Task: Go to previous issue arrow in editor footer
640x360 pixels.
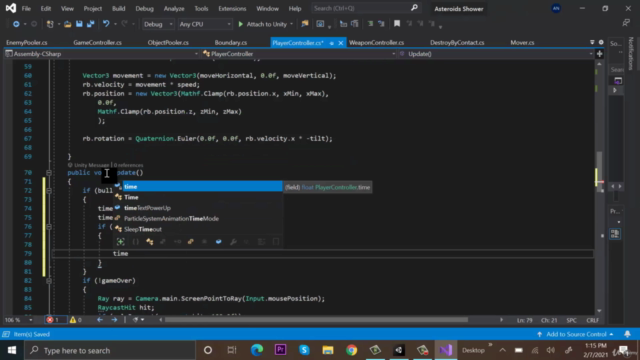Action: pyautogui.click(x=100, y=320)
